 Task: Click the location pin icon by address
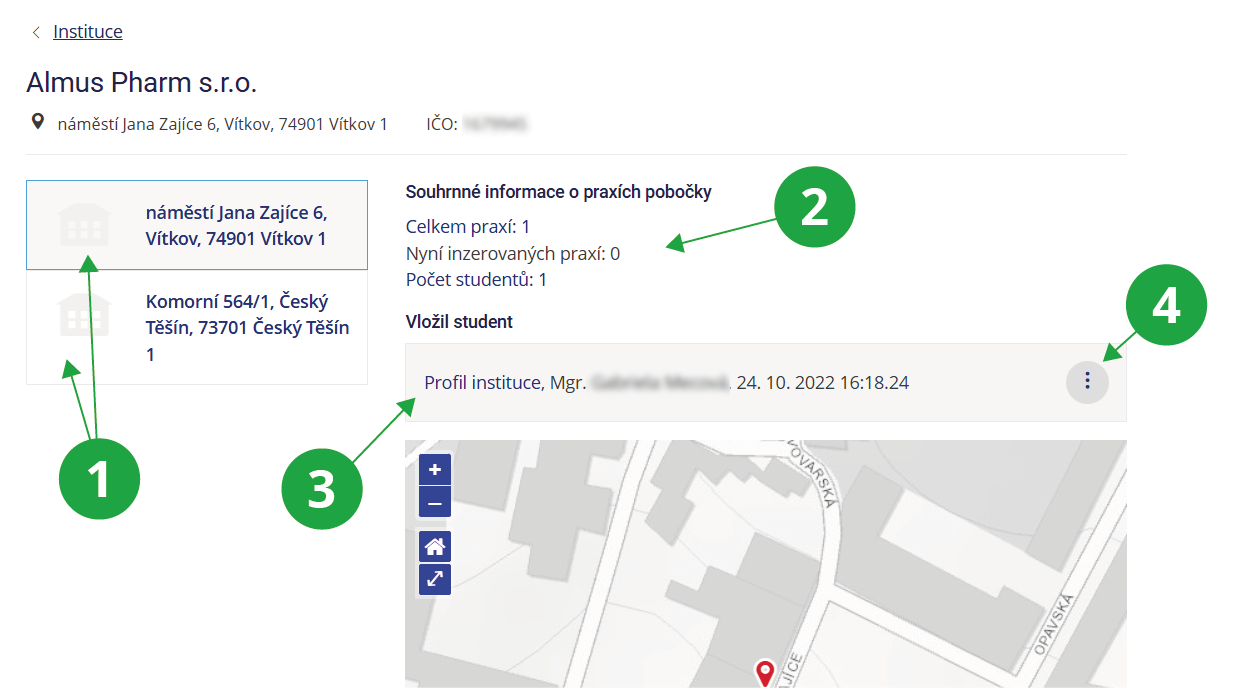click(x=38, y=122)
